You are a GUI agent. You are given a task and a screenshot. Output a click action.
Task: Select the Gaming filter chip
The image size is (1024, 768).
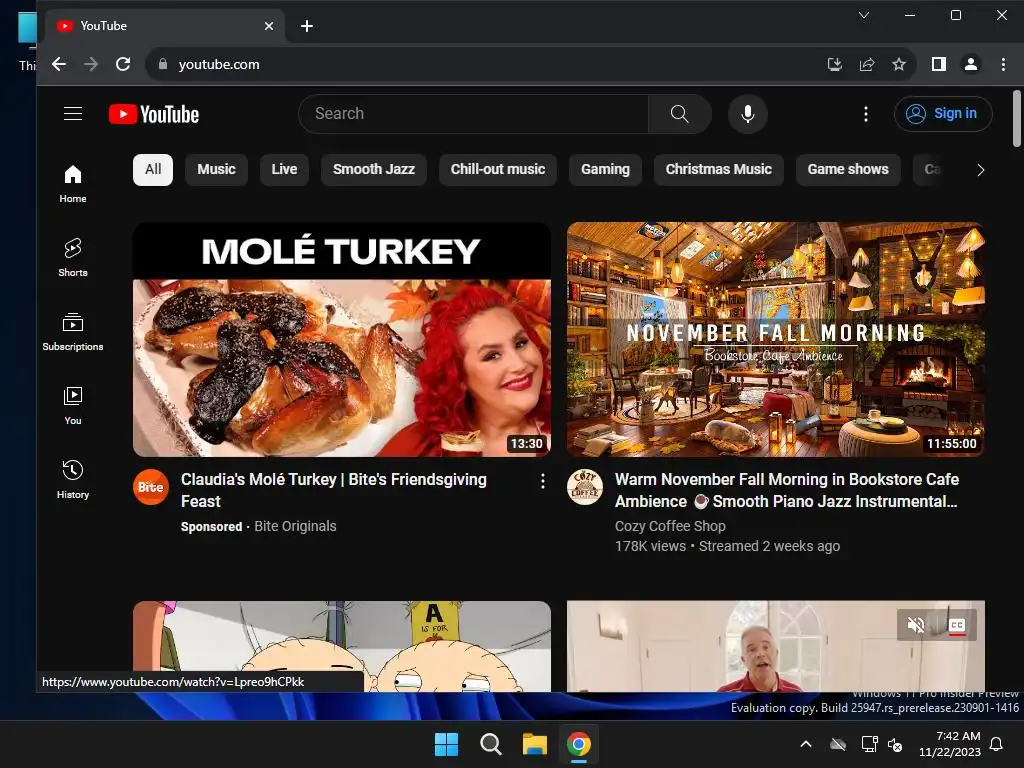[x=605, y=170]
